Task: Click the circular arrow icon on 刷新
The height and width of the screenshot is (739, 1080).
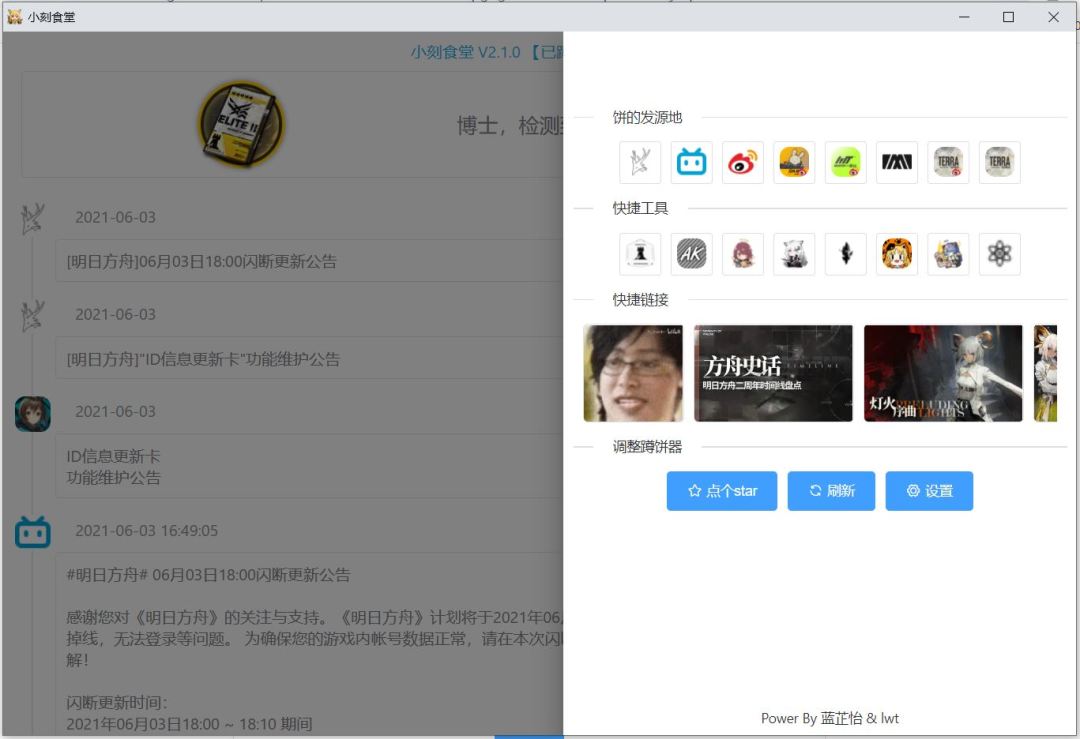Action: [815, 490]
